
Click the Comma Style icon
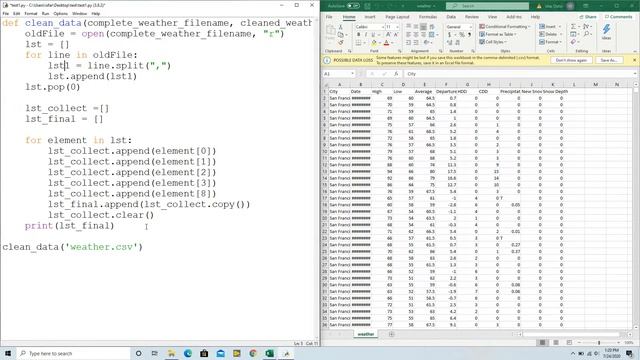tap(469, 35)
